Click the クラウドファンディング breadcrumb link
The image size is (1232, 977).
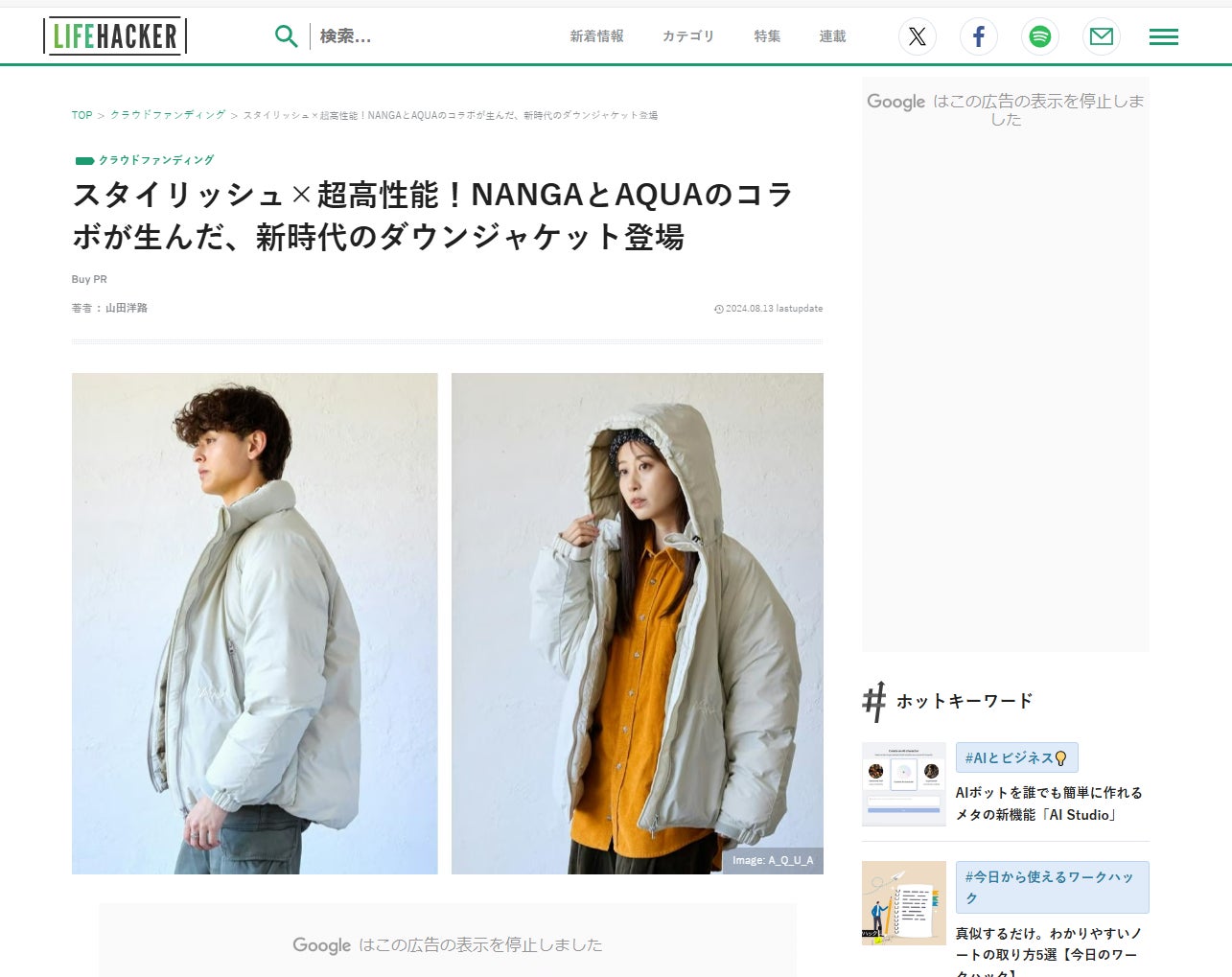[x=168, y=115]
